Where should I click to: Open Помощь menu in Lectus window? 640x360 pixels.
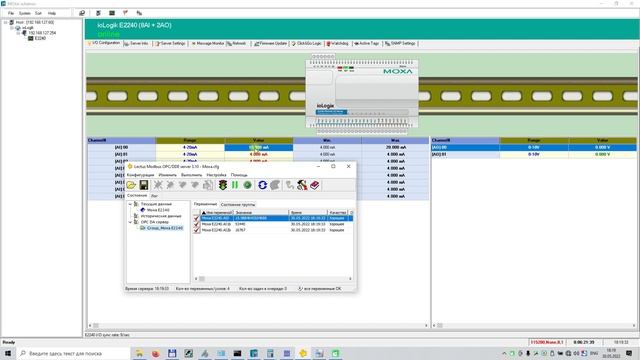pyautogui.click(x=239, y=175)
